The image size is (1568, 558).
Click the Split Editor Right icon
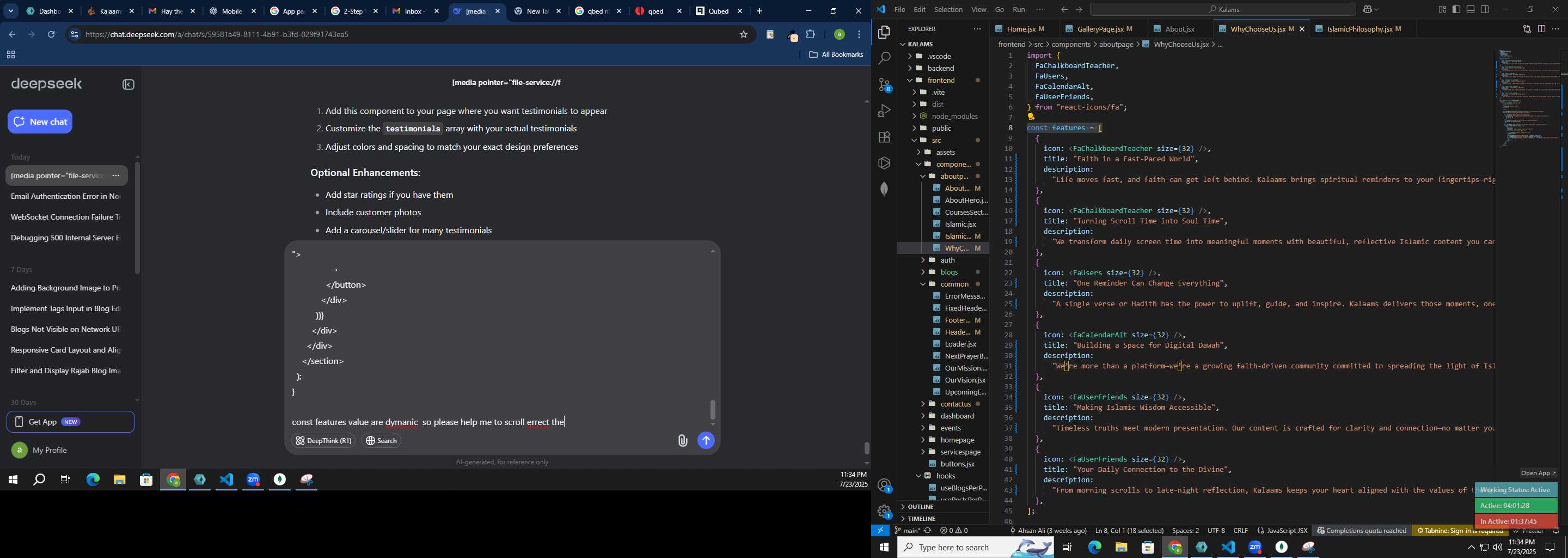click(x=1541, y=29)
